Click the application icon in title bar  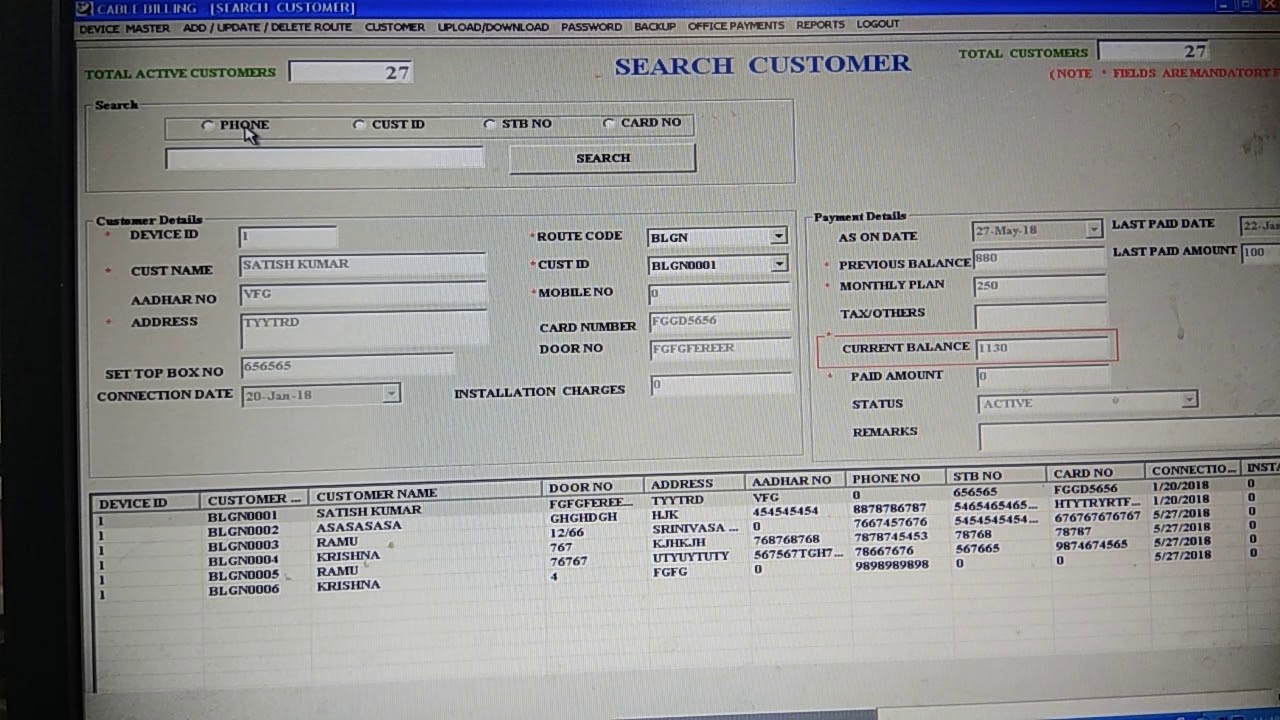click(x=86, y=9)
